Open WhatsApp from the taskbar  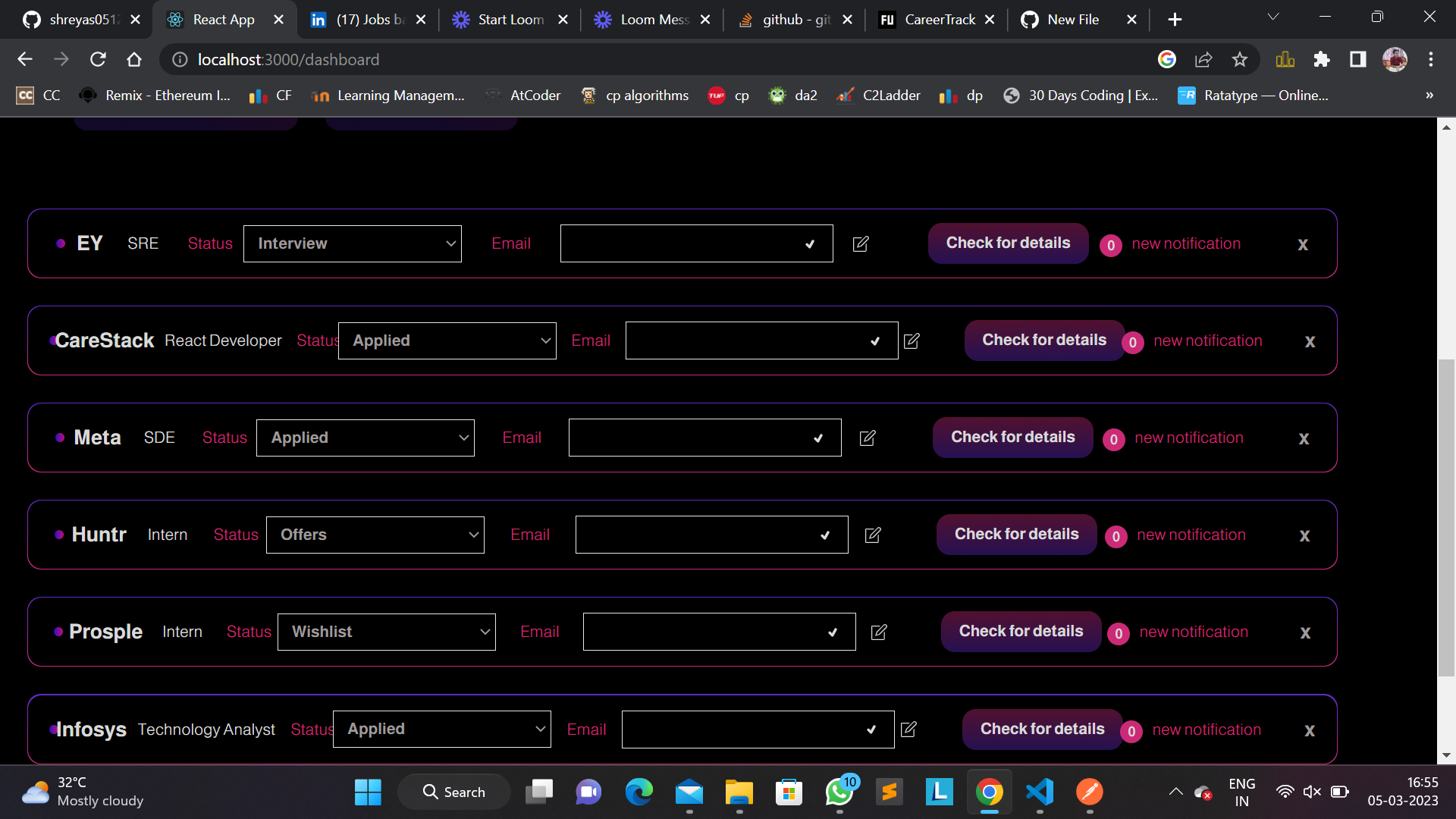pyautogui.click(x=839, y=791)
